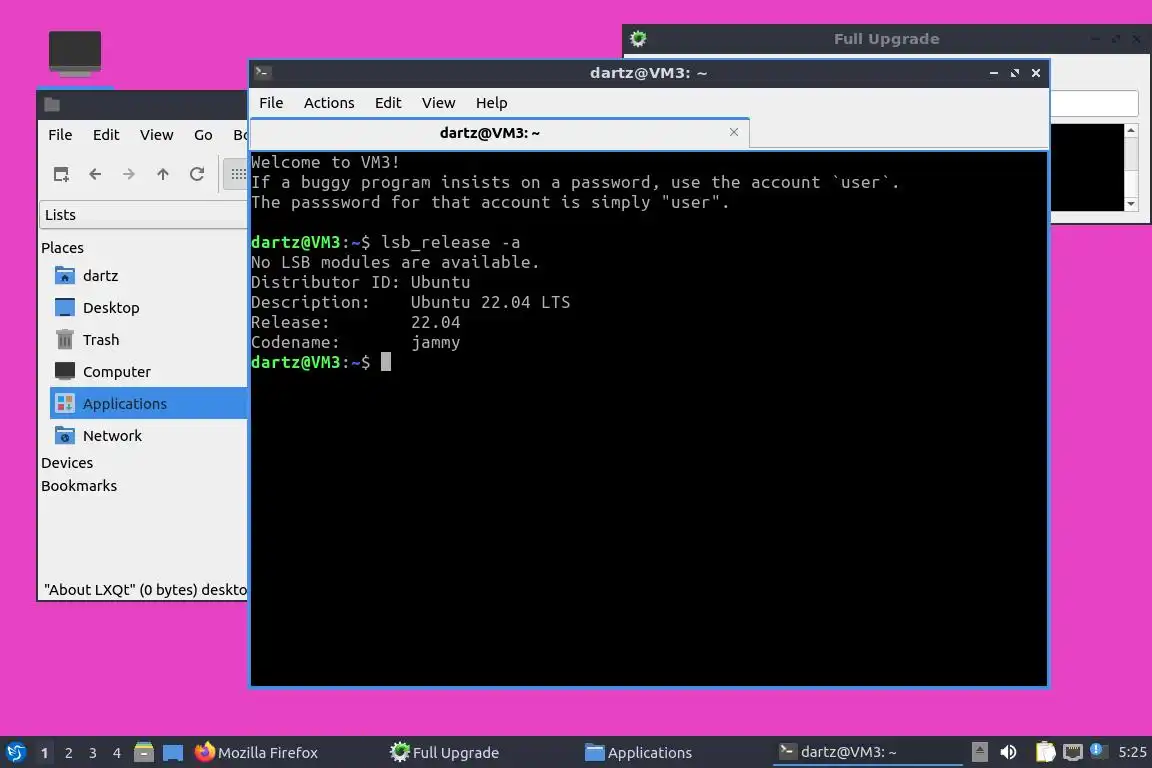Click the gear icon in Full Upgrade title bar
This screenshot has height=768, width=1152.
638,39
